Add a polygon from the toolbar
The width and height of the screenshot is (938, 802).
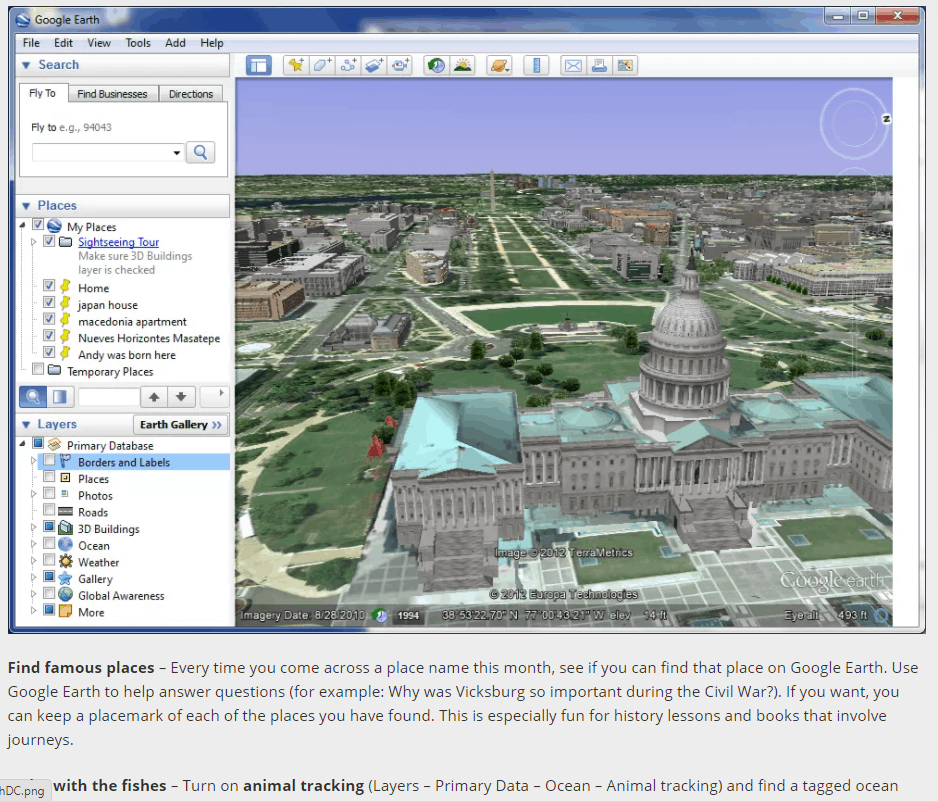[x=322, y=65]
